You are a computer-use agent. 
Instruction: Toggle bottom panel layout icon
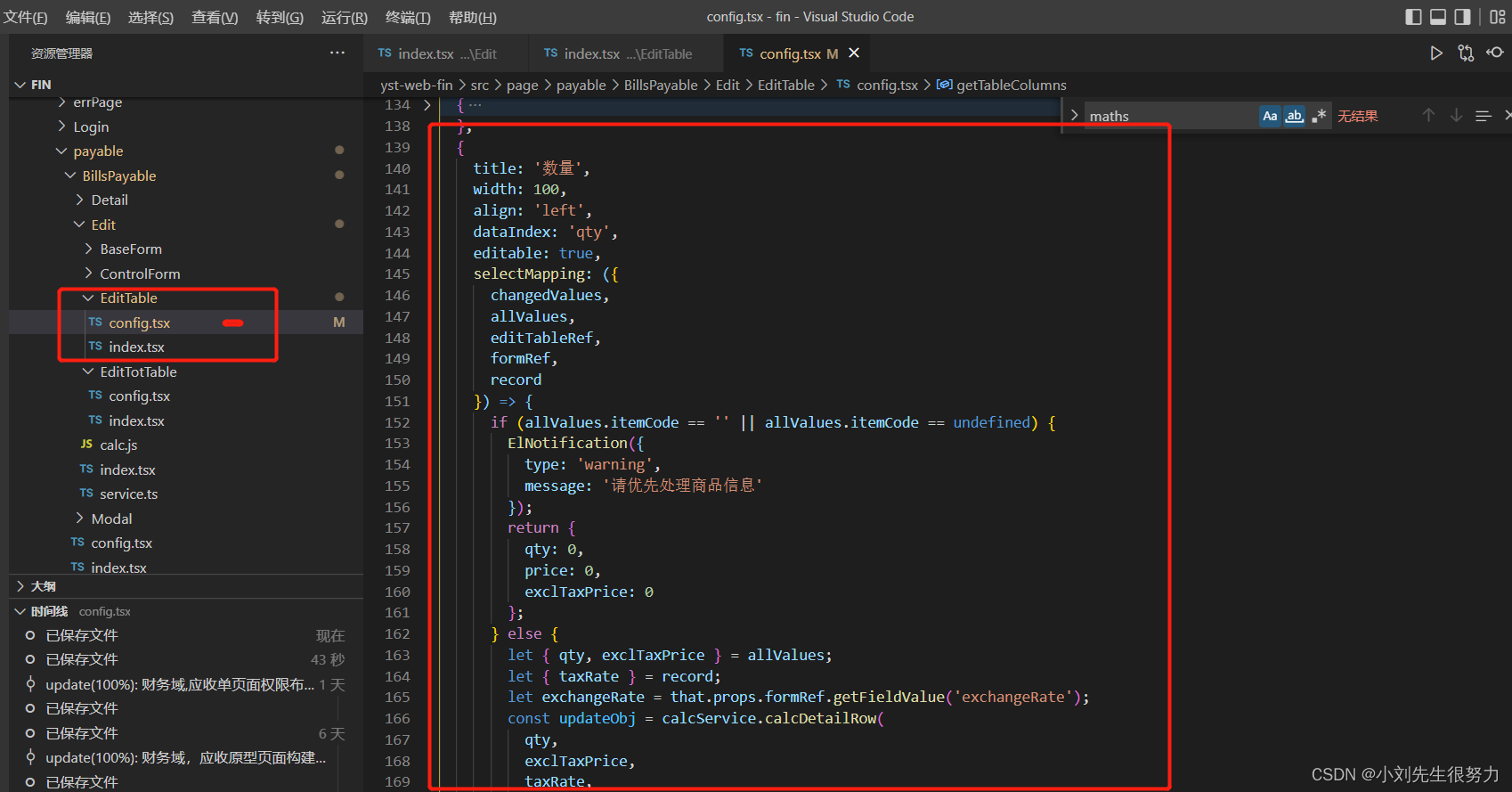[1438, 17]
